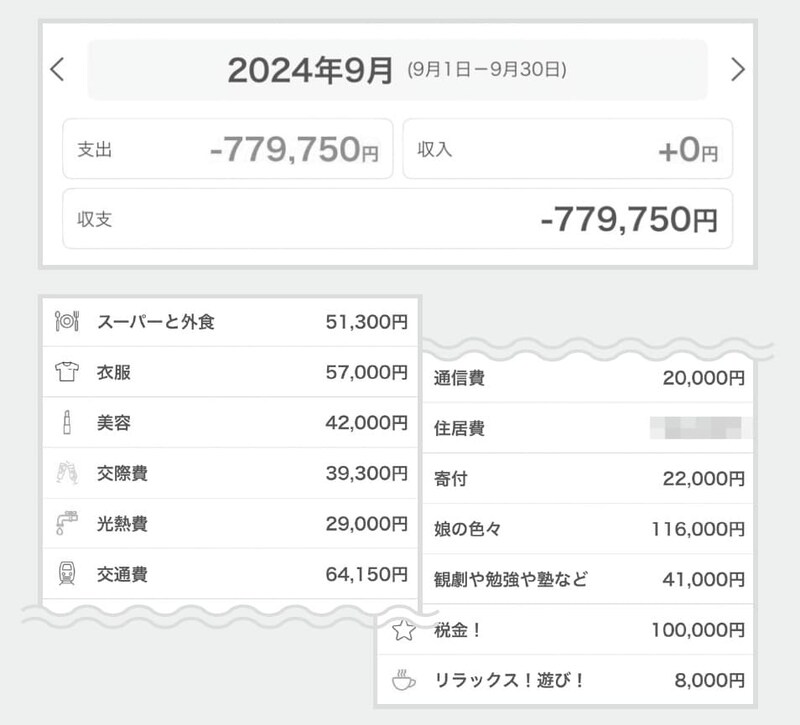Open the 2024年9月 month header
This screenshot has height=725, width=800.
(x=310, y=68)
